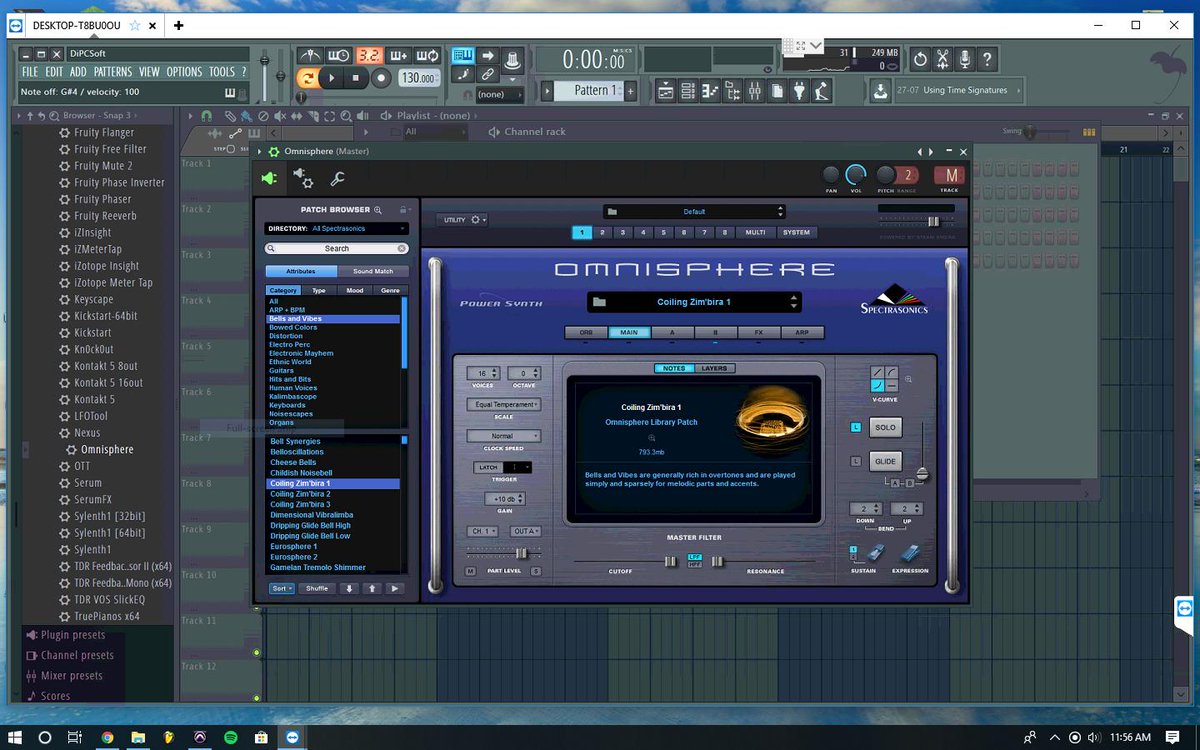Click the patch Search field
The image size is (1200, 750).
coord(337,248)
